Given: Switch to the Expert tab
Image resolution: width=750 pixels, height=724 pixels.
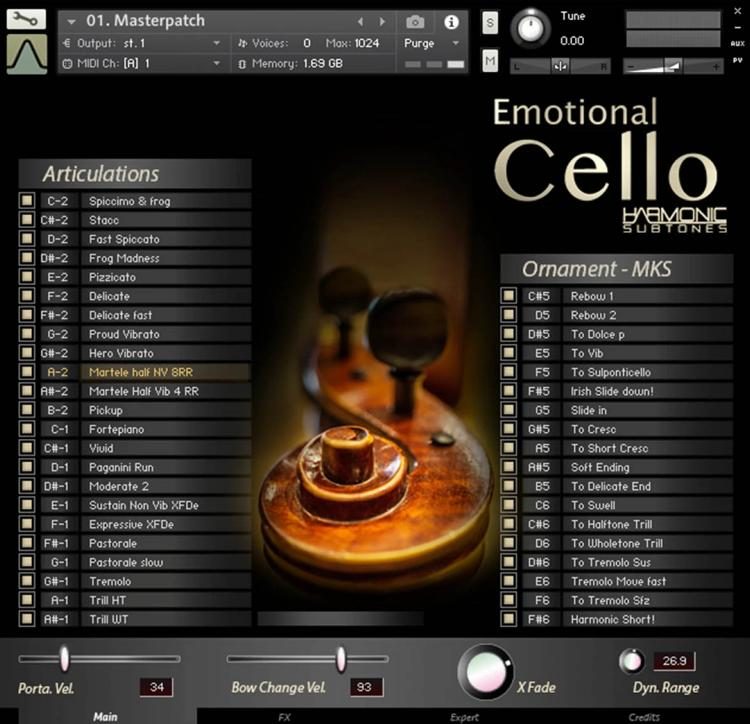Looking at the screenshot, I should pyautogui.click(x=464, y=717).
